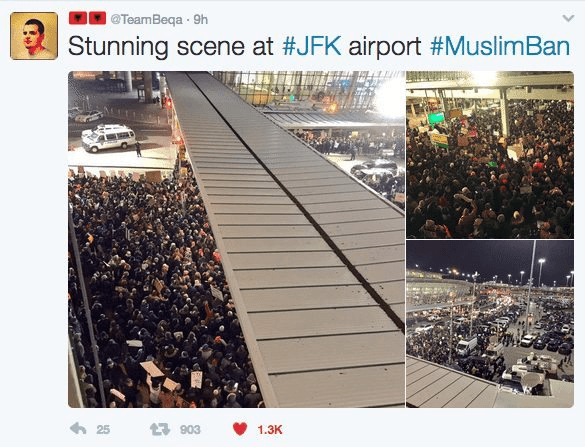This screenshot has width=585, height=447.
Task: Click the second red flag emoji
Action: click(97, 18)
